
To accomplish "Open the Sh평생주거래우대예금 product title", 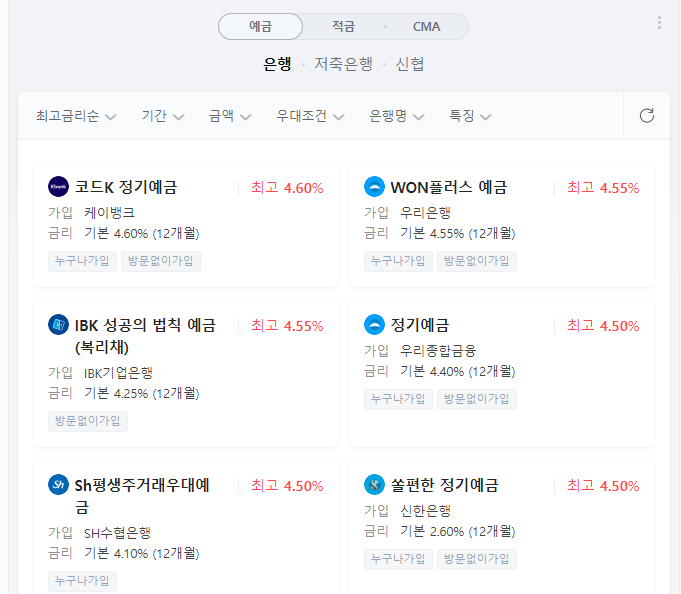I will [142, 496].
